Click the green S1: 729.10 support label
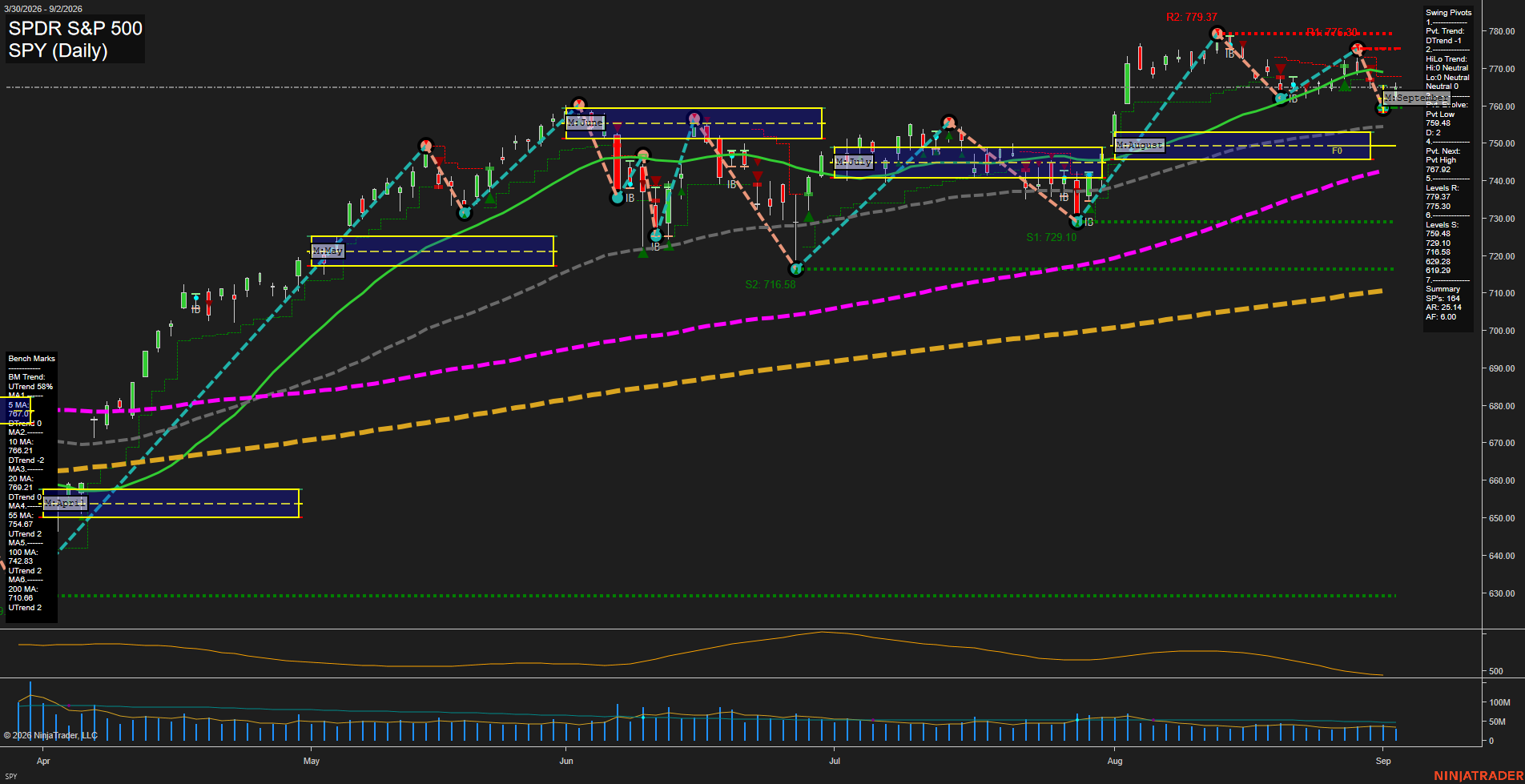 pos(1052,237)
